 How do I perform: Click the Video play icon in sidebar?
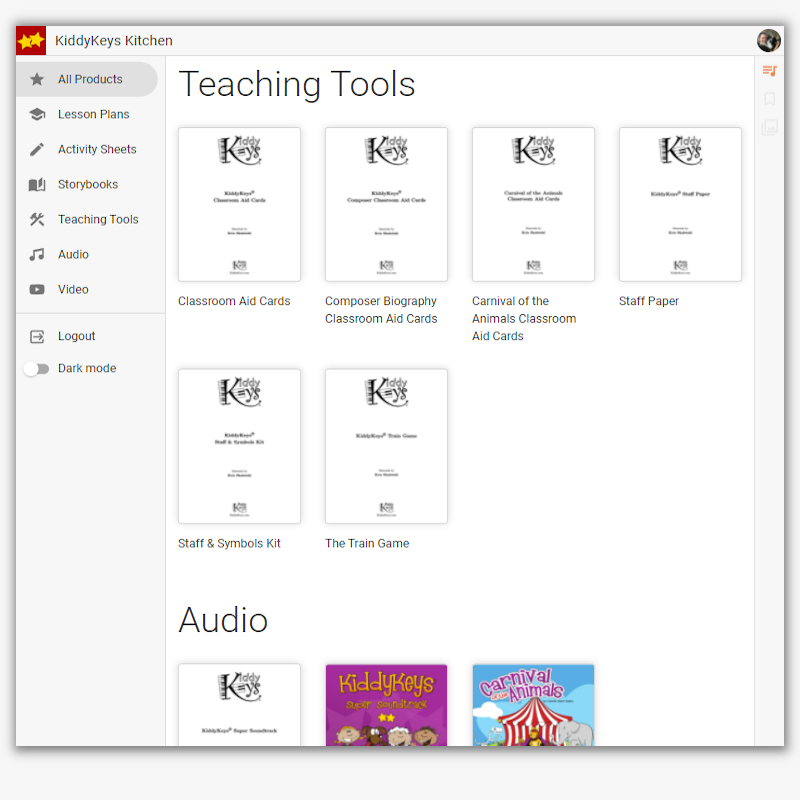[x=37, y=289]
